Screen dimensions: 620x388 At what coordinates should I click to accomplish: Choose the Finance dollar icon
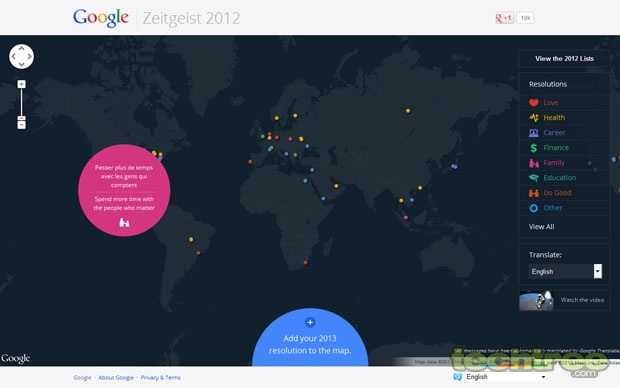coord(533,148)
